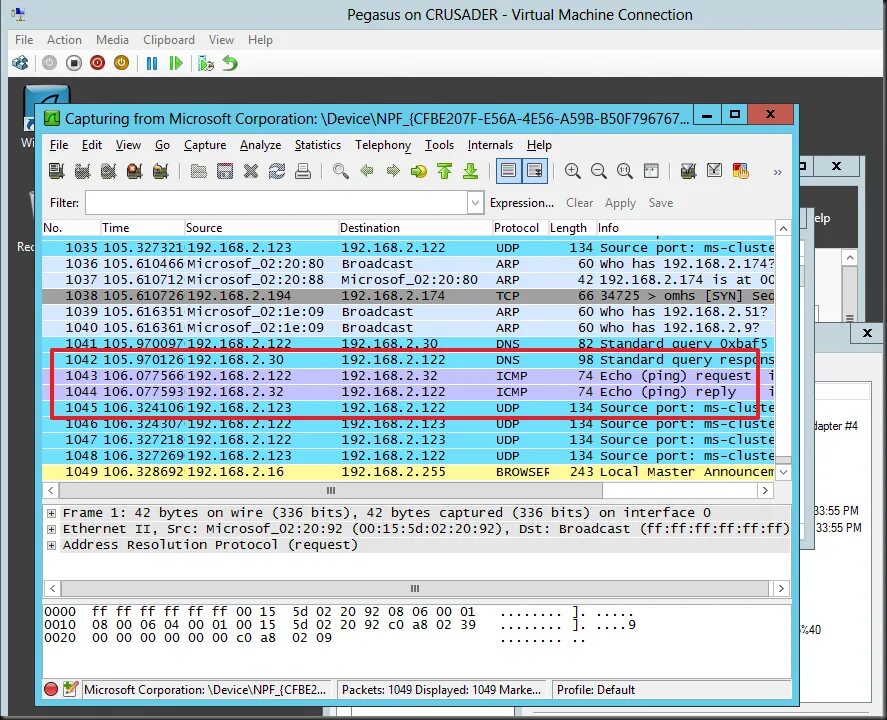This screenshot has width=887, height=720.
Task: Go back in packet history
Action: pyautogui.click(x=367, y=171)
